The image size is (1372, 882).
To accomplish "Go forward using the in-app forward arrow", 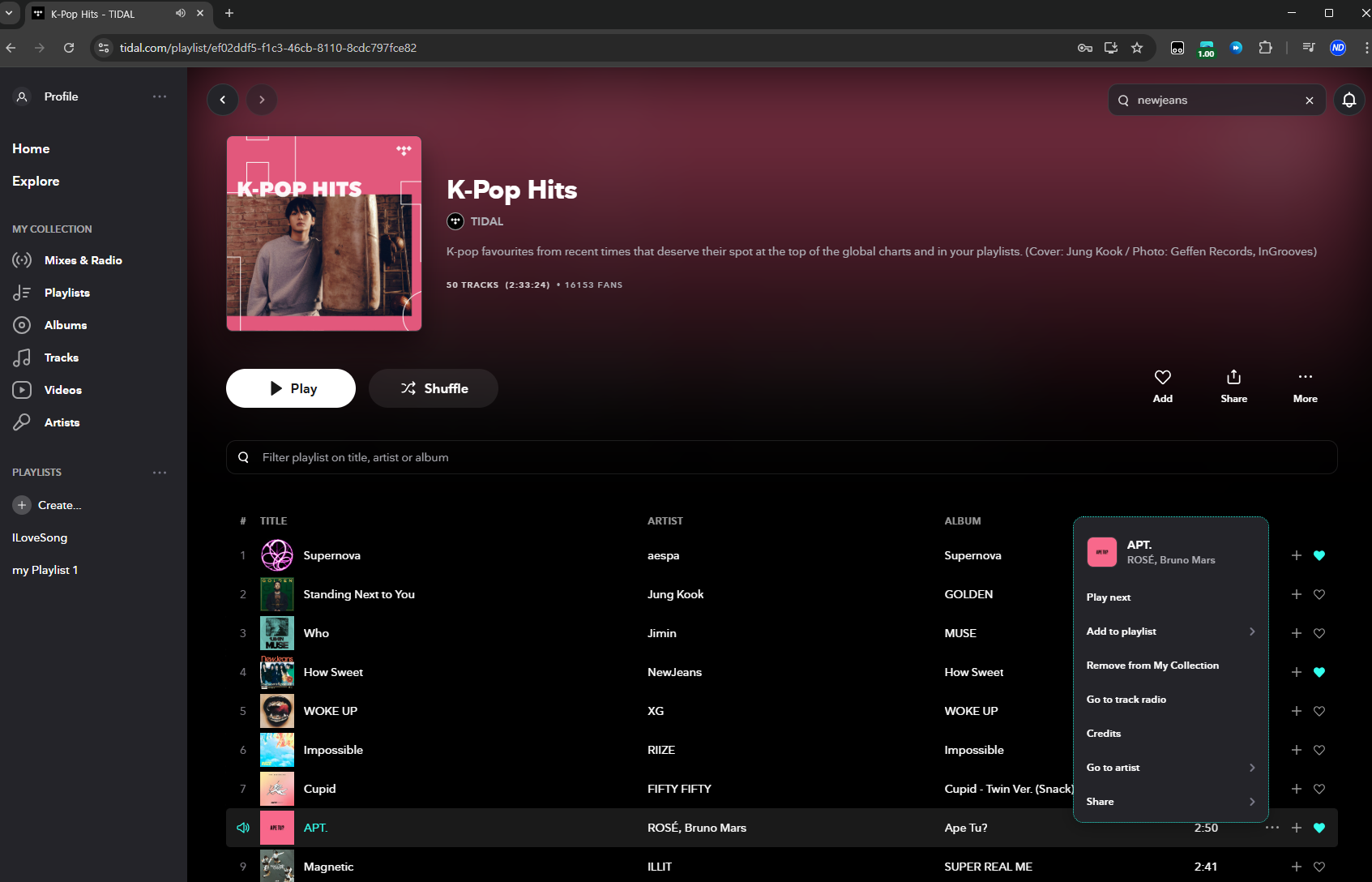I will click(262, 100).
